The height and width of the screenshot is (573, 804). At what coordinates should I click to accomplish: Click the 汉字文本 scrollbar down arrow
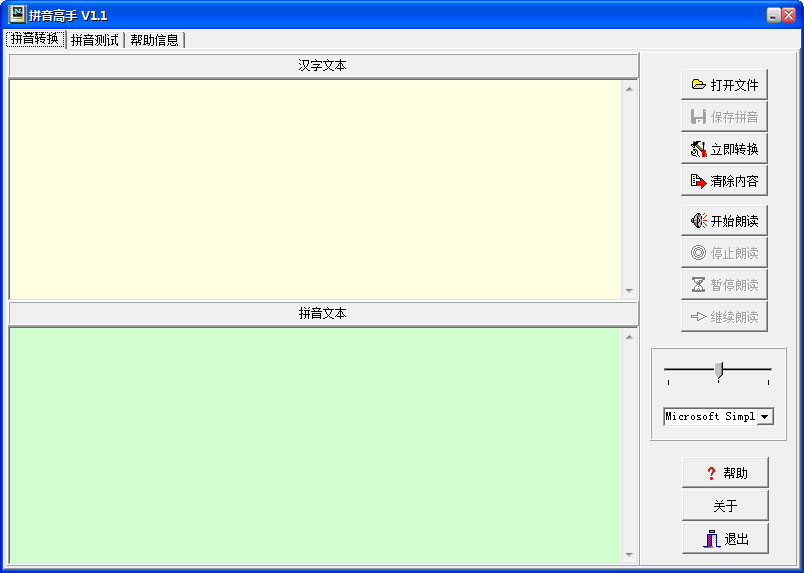click(x=629, y=291)
